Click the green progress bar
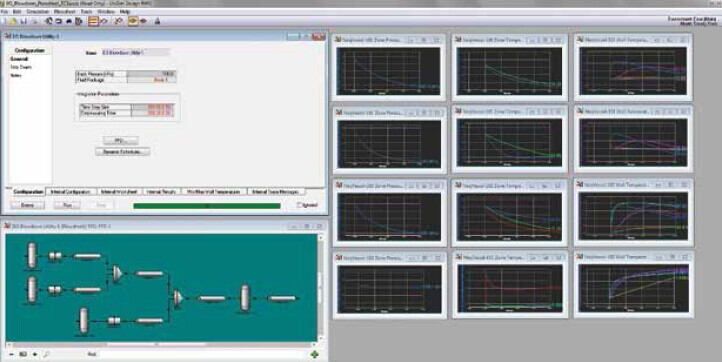 (x=207, y=206)
